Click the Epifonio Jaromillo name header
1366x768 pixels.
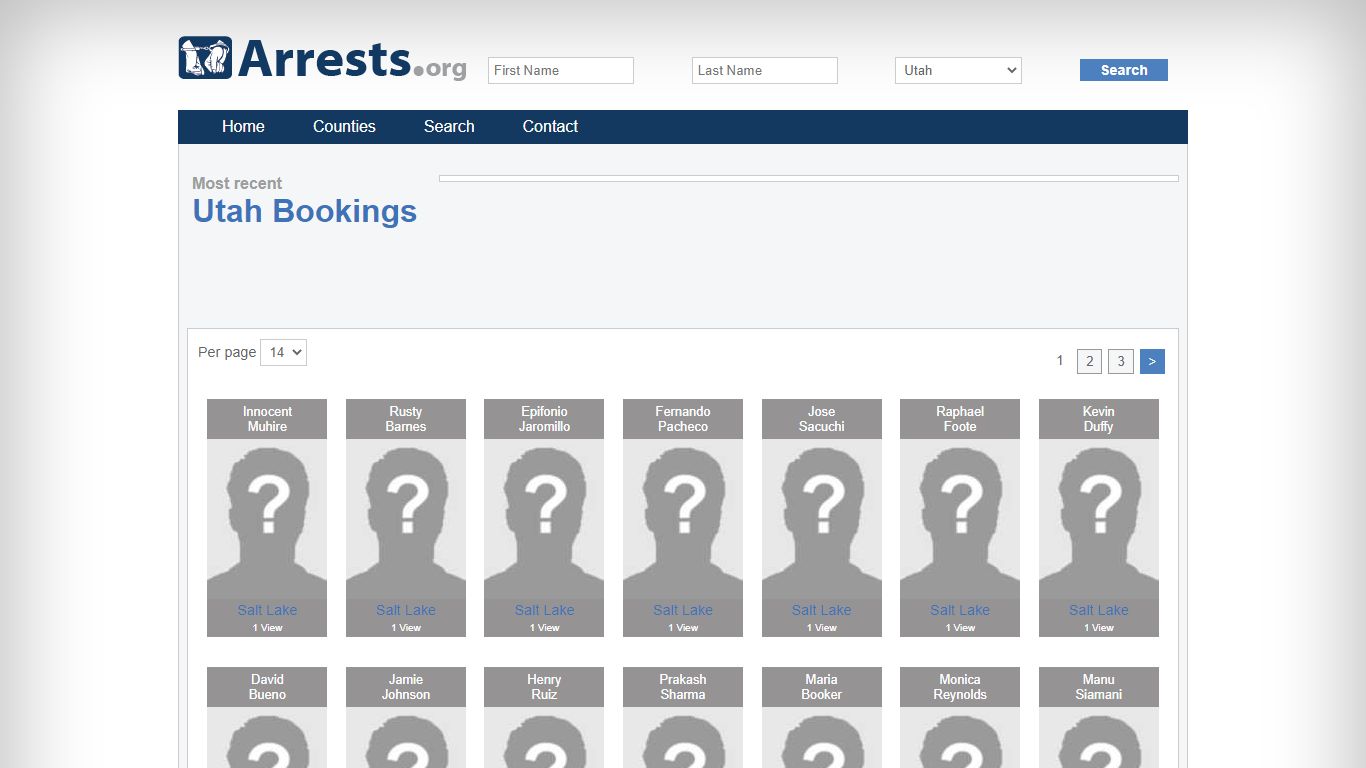[x=544, y=419]
